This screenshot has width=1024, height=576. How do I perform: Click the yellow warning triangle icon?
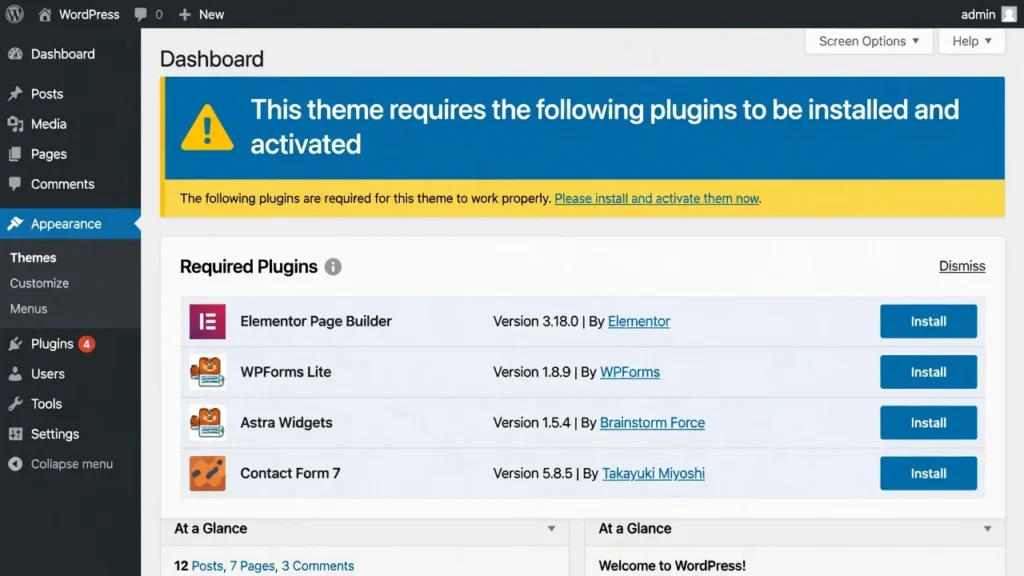(207, 128)
